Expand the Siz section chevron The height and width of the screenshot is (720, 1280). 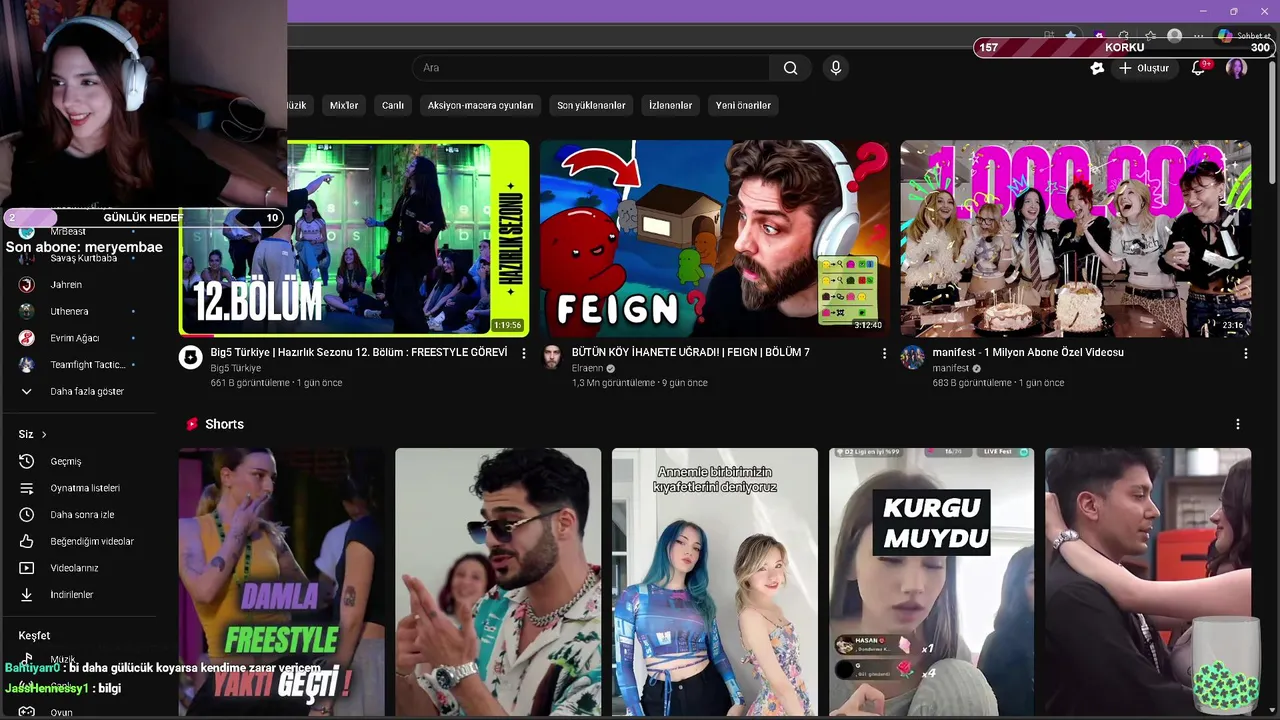tap(44, 434)
